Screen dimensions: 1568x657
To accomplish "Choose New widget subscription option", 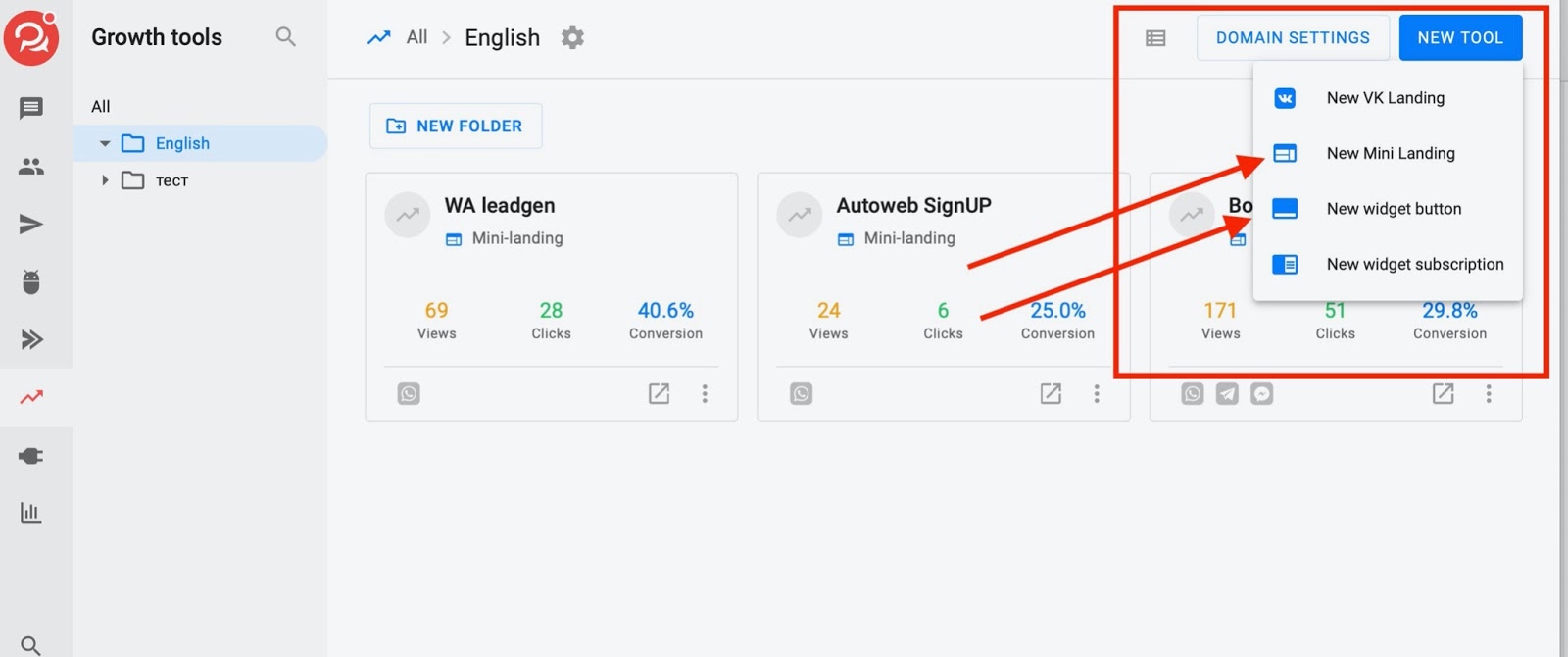I will pos(1414,265).
